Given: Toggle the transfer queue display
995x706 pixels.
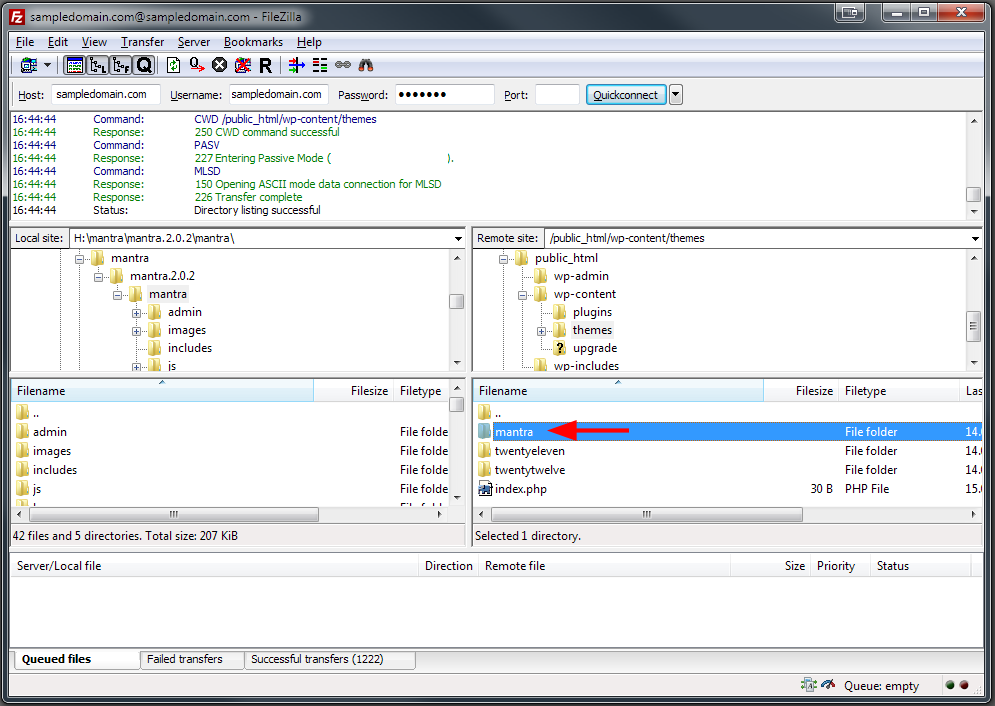Looking at the screenshot, I should tap(144, 65).
